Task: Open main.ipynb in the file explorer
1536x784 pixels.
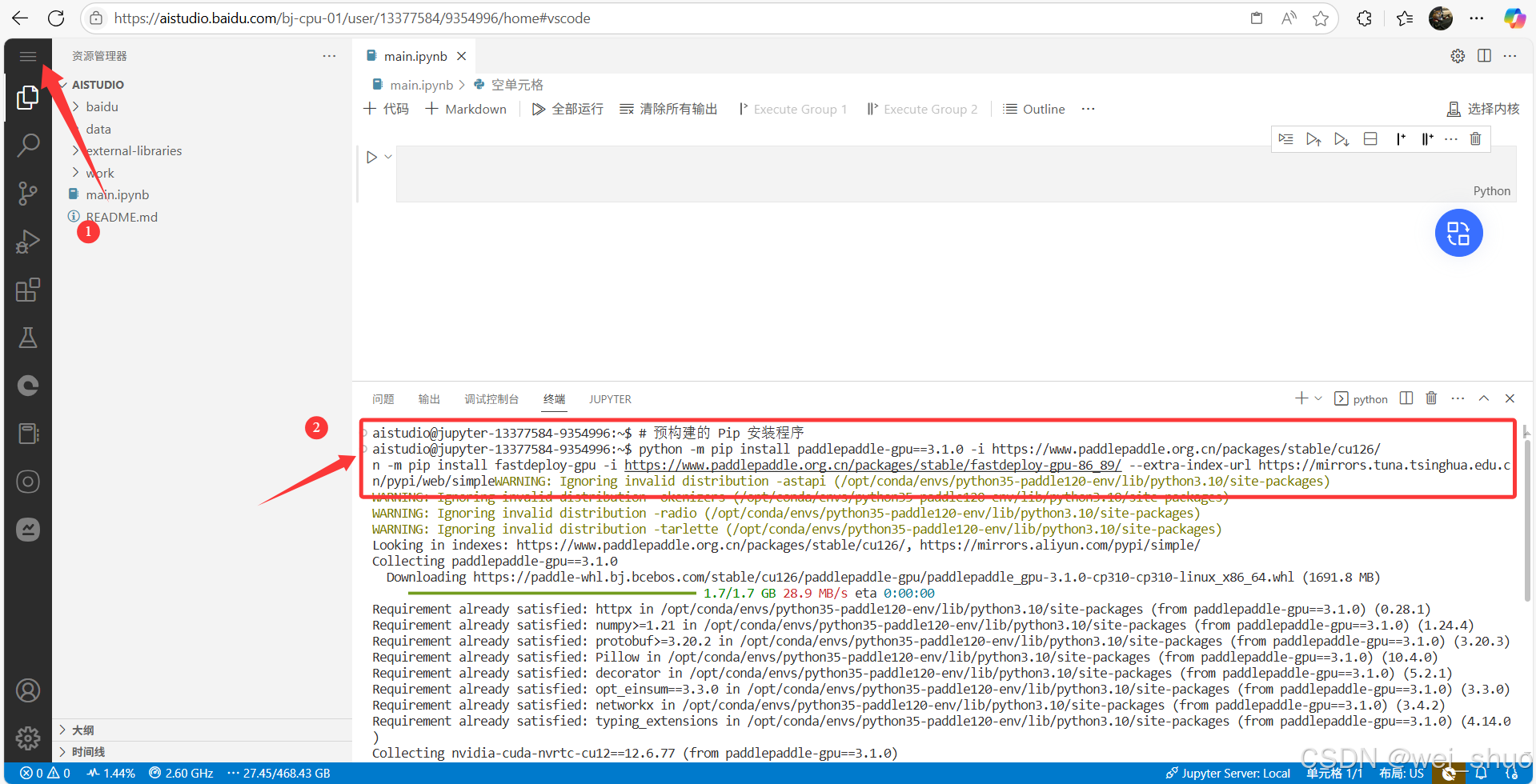Action: (x=118, y=195)
